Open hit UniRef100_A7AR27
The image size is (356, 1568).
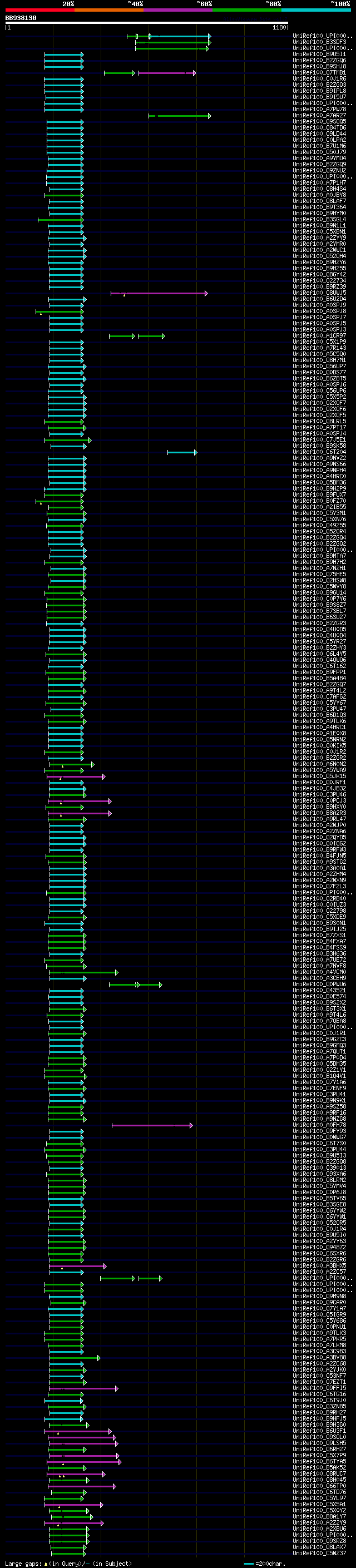pyautogui.click(x=319, y=116)
